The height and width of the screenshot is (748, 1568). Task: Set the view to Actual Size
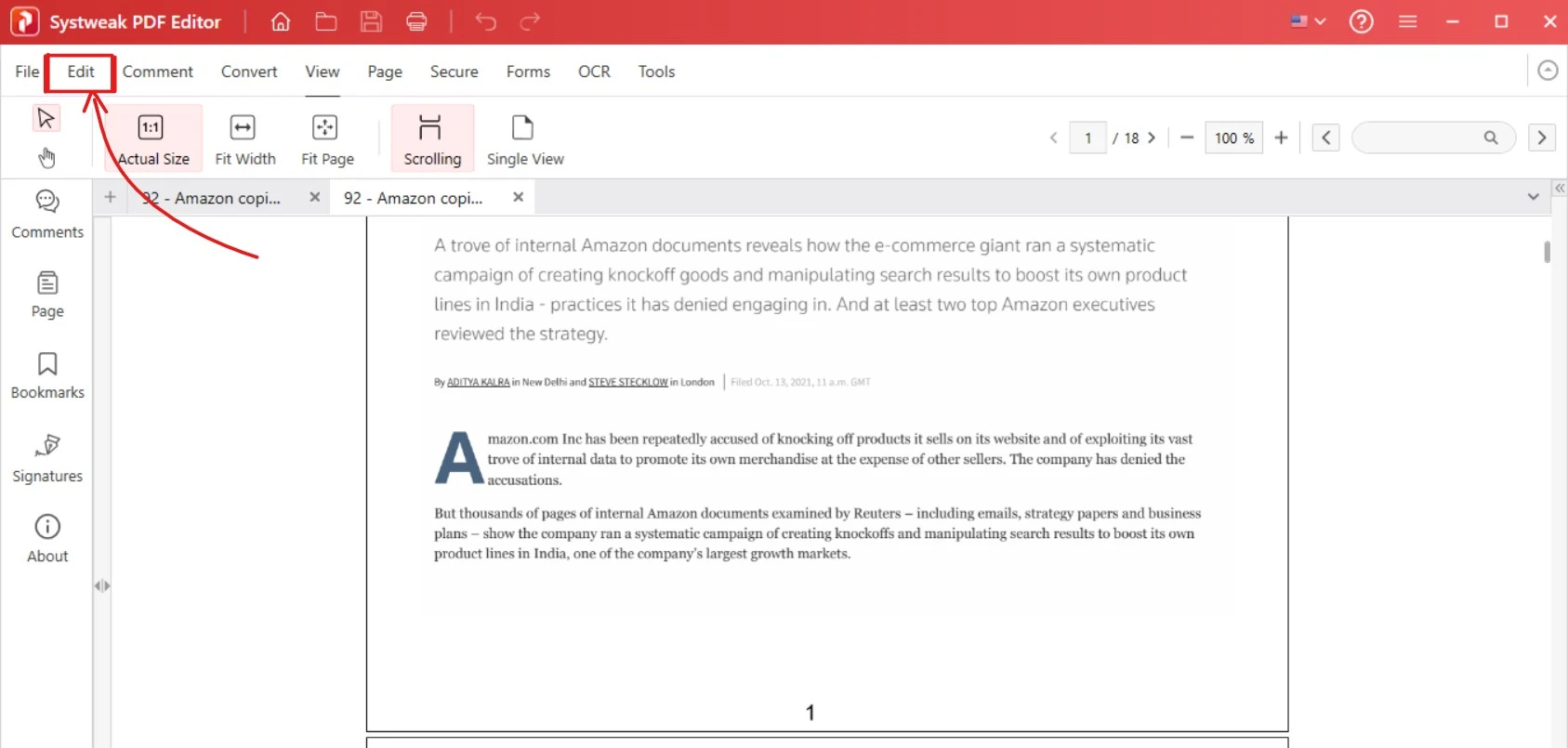coord(152,139)
